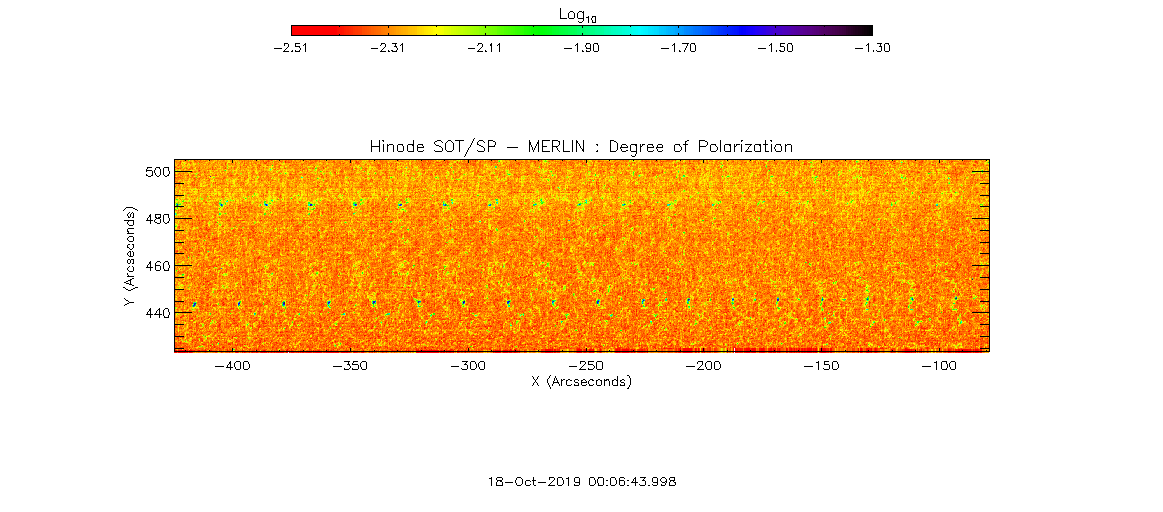Select the -1.90 colorbar tick label

[x=582, y=47]
